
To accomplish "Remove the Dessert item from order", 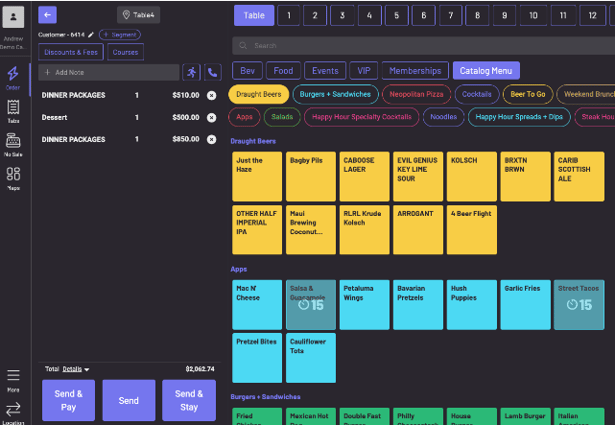I will (211, 117).
